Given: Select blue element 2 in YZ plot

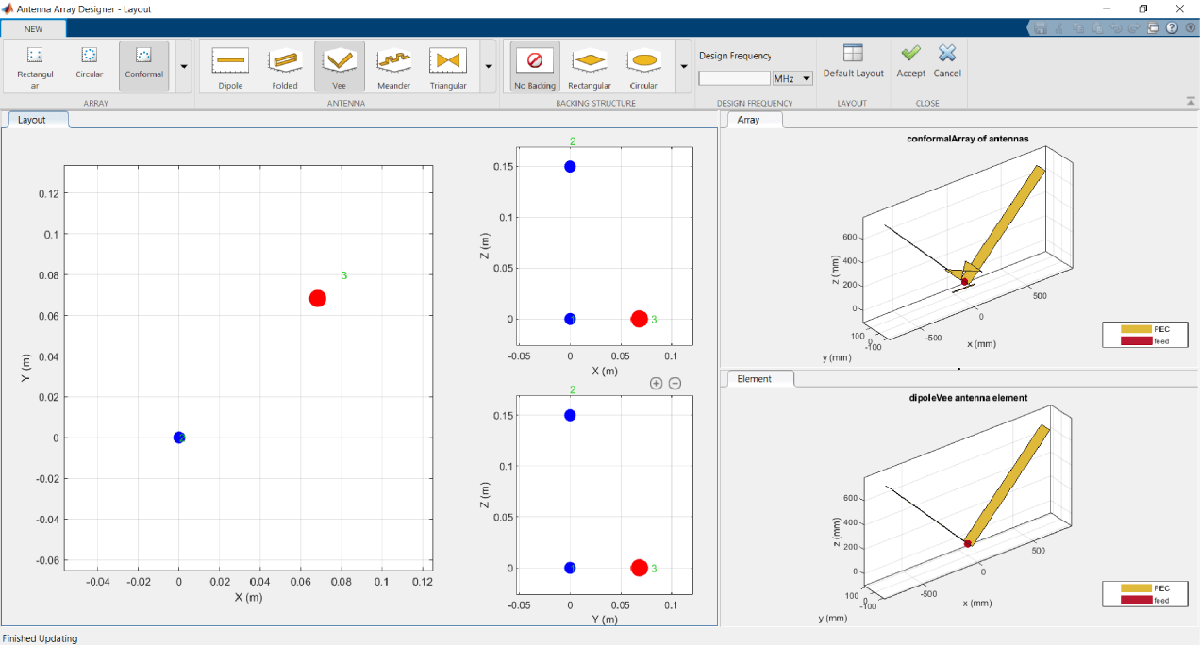Looking at the screenshot, I should point(570,415).
